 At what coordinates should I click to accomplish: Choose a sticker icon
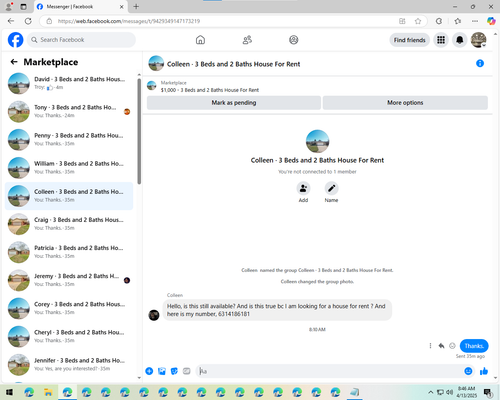(174, 371)
